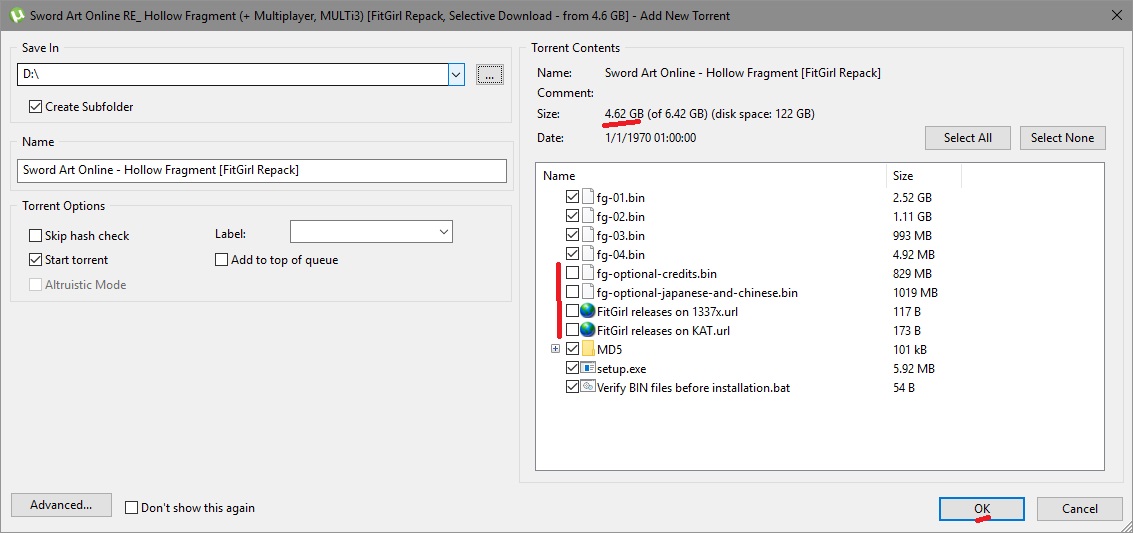
Task: Click the fg-01.bin file icon
Action: pyautogui.click(x=587, y=197)
